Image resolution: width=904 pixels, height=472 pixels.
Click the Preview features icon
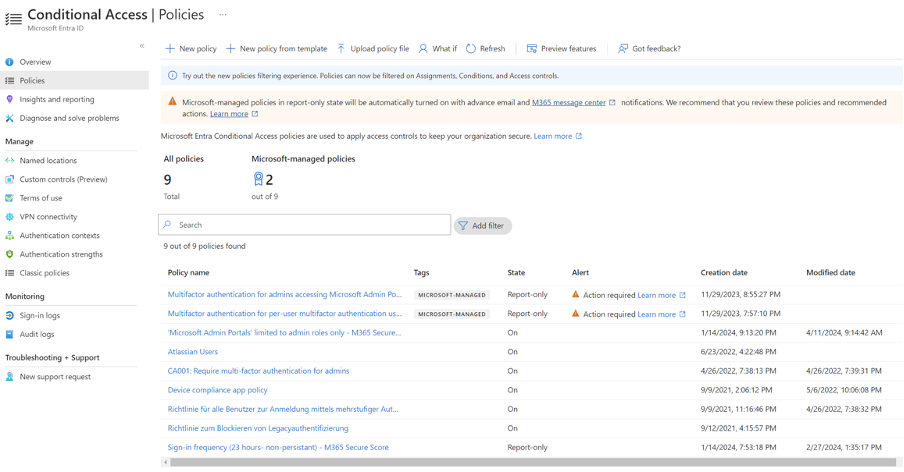[x=532, y=49]
